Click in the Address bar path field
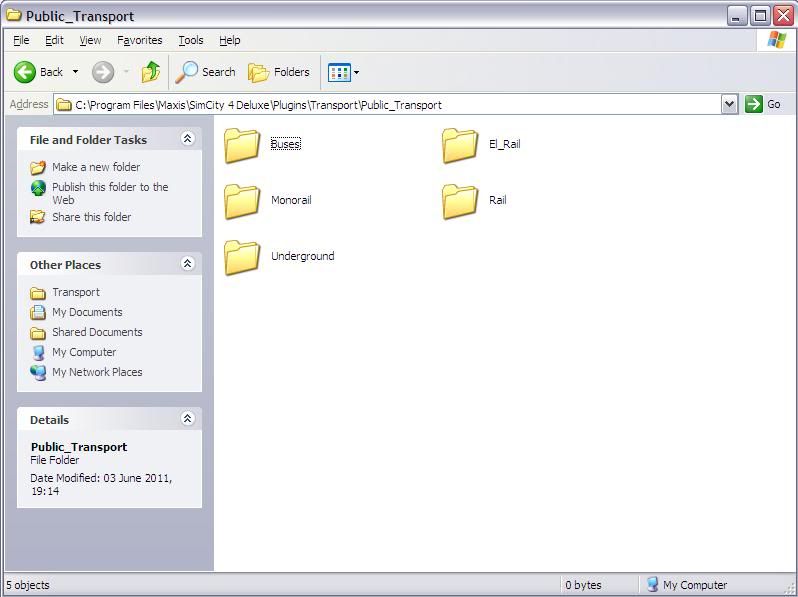Viewport: 798px width, 597px height. [x=387, y=105]
